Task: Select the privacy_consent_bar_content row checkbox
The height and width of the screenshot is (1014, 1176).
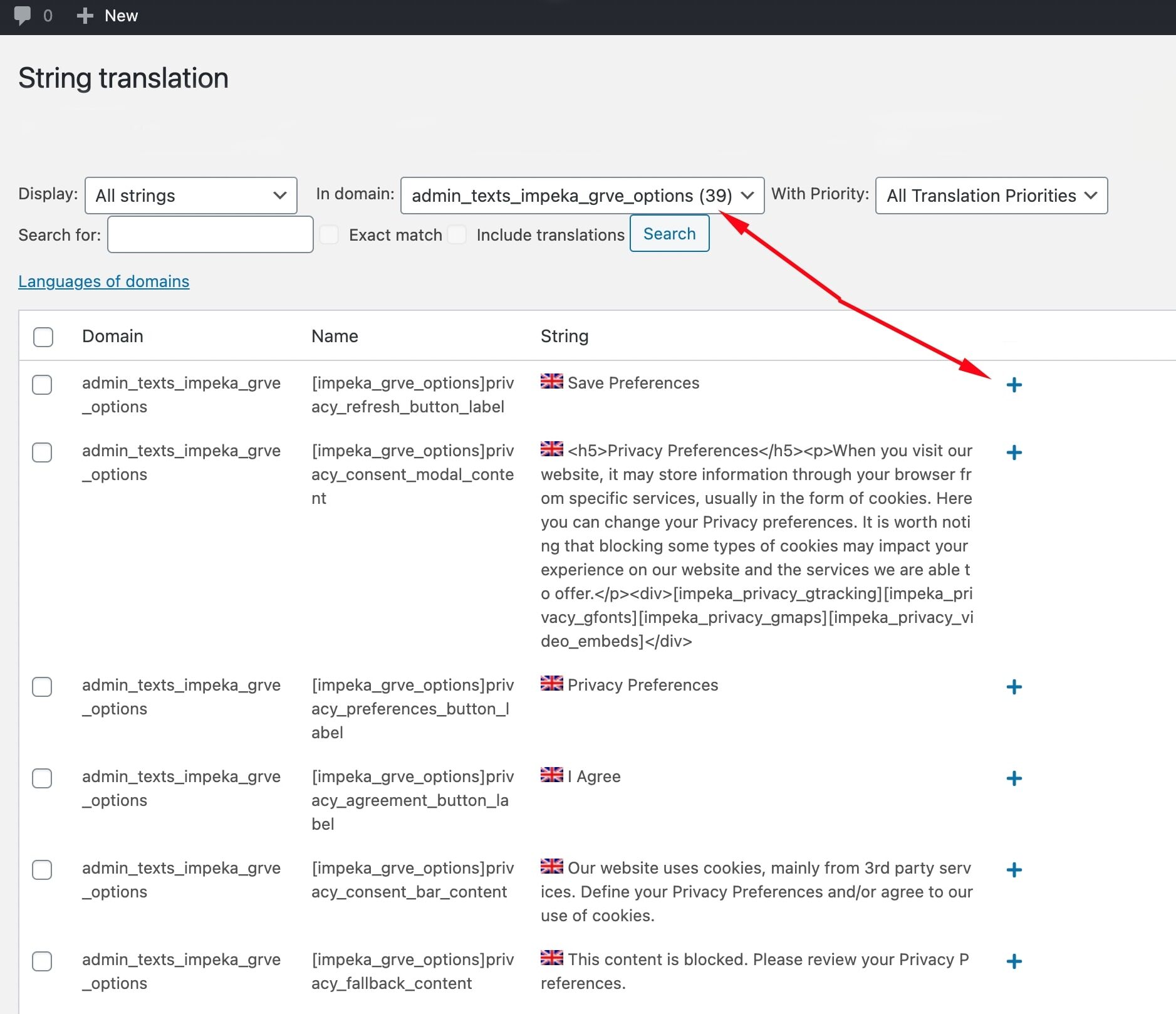Action: tap(42, 870)
